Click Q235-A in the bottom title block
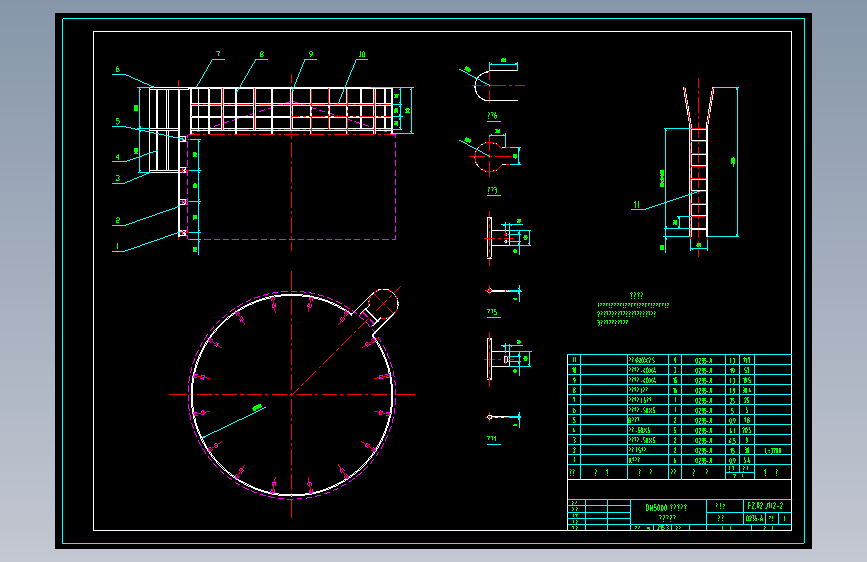Screen dimensions: 867x562 tap(754, 518)
